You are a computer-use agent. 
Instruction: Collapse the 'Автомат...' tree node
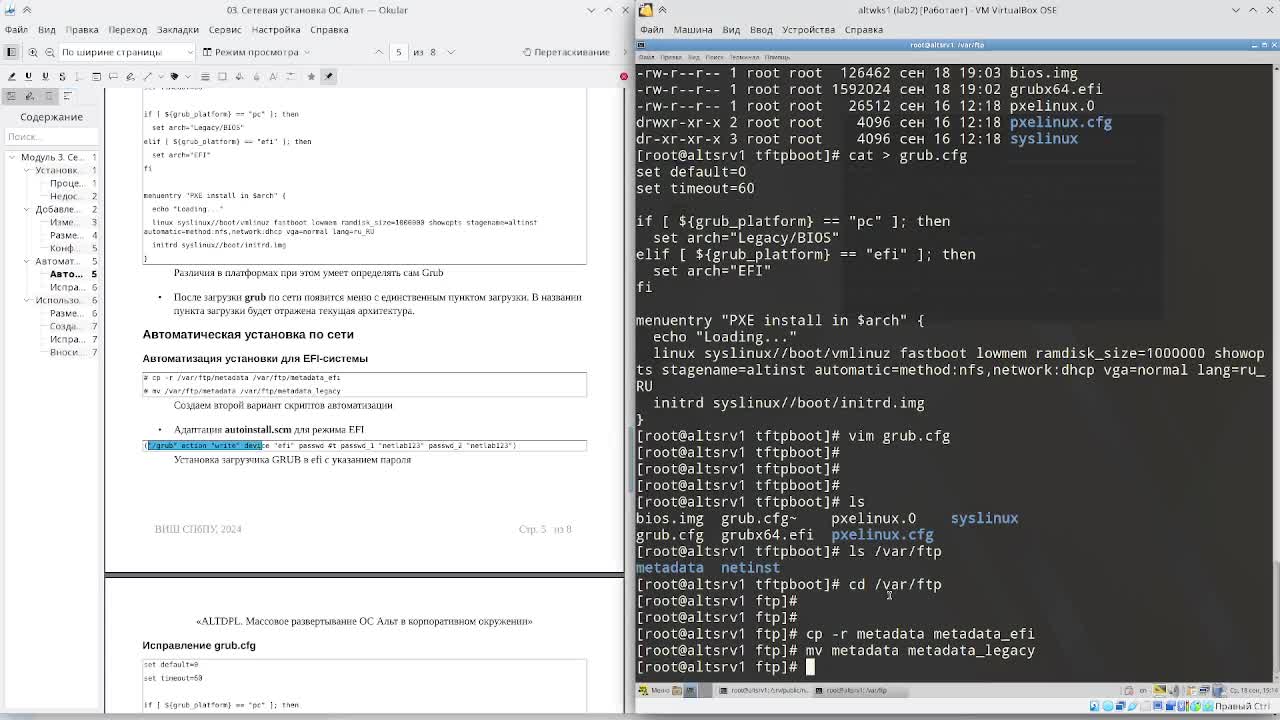pos(27,261)
